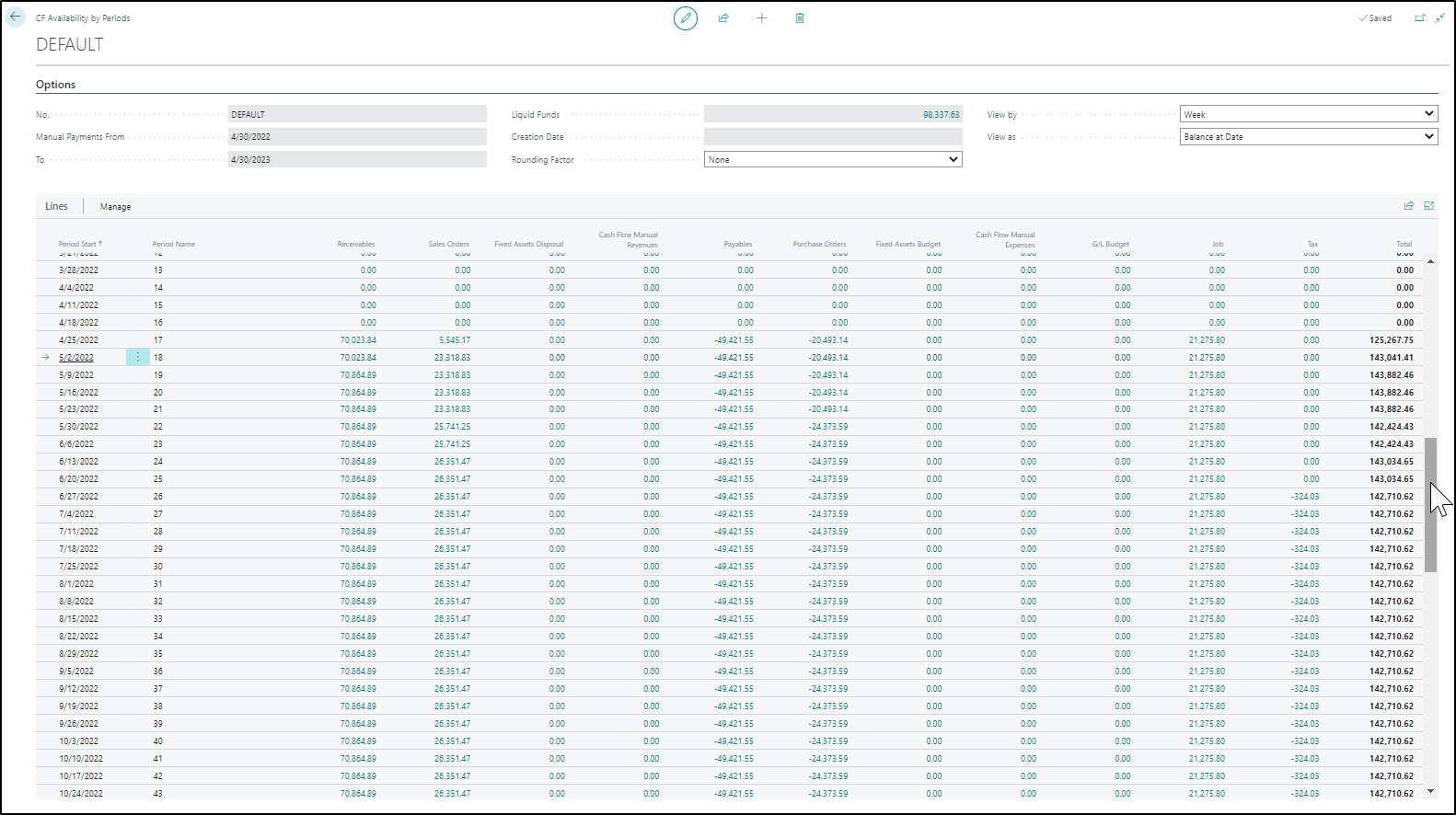Click the scrollbar up arrow
The height and width of the screenshot is (815, 1456).
(1430, 262)
